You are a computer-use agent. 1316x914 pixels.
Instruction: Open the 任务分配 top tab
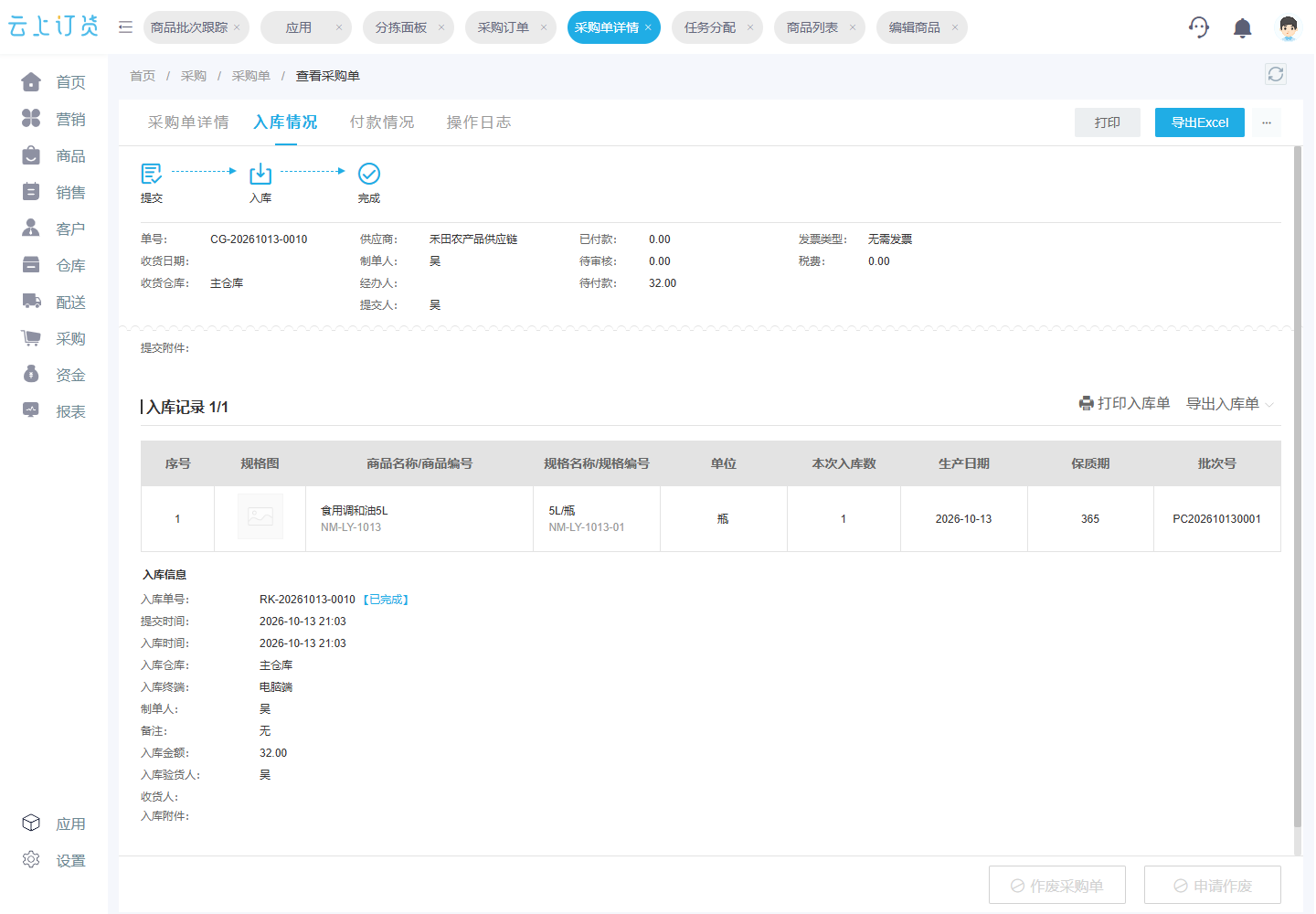coord(710,27)
